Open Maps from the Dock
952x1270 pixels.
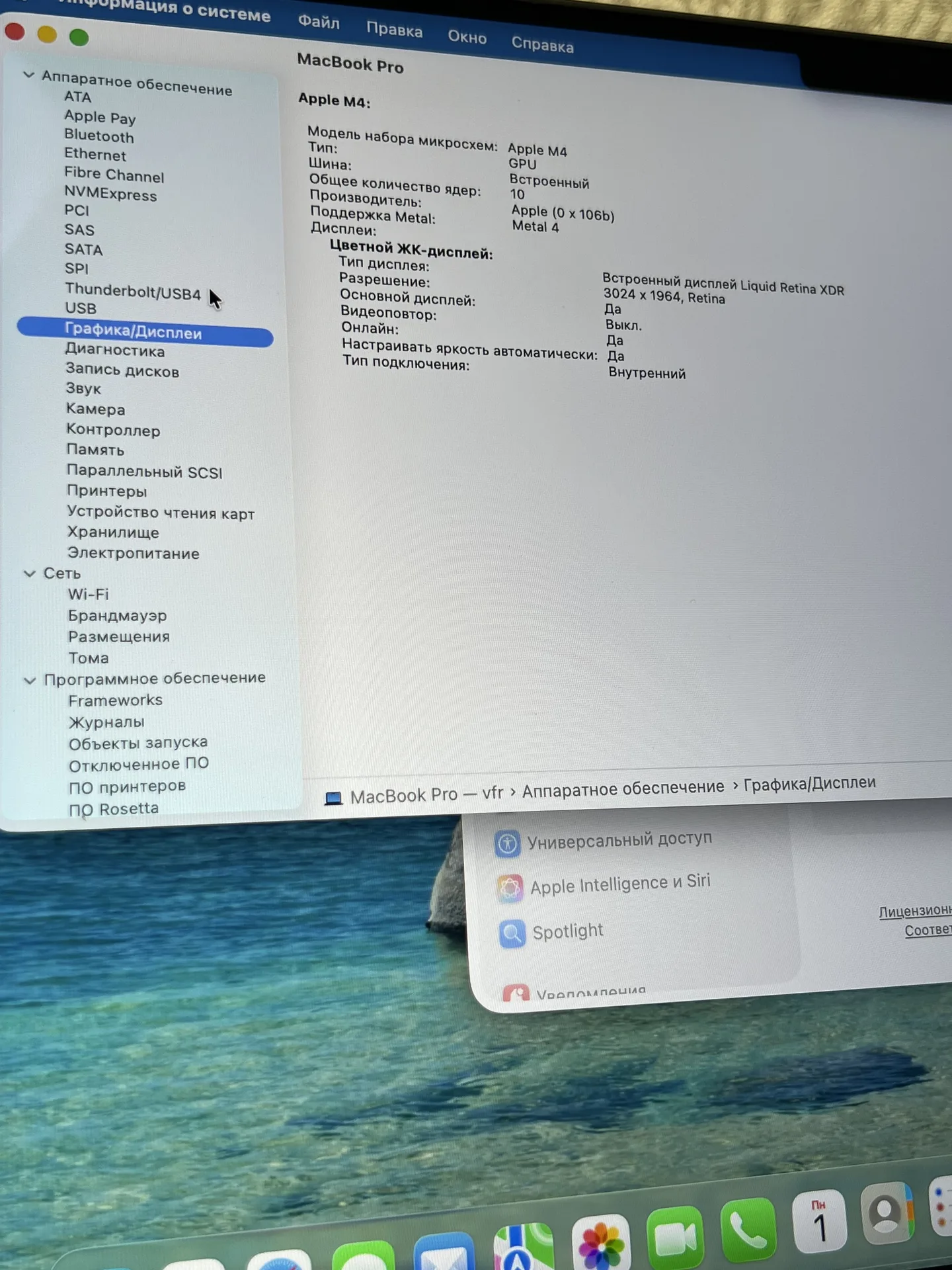click(x=524, y=1248)
